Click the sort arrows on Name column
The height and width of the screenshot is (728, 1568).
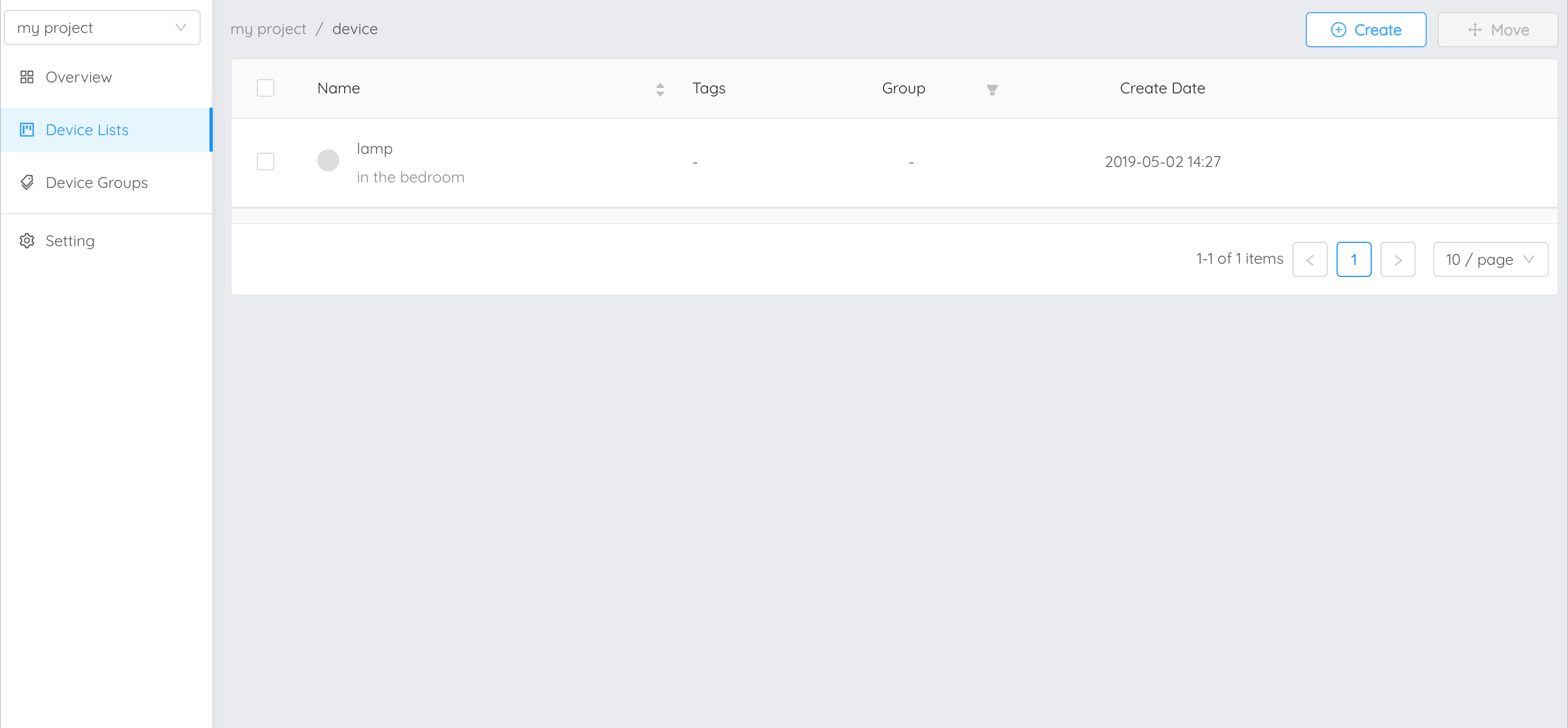click(x=660, y=89)
